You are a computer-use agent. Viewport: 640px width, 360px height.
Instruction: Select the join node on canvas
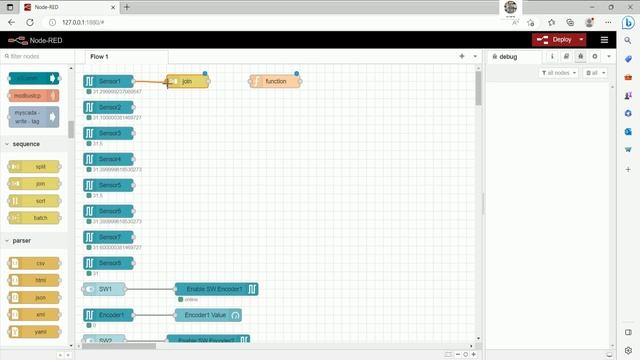pyautogui.click(x=188, y=81)
